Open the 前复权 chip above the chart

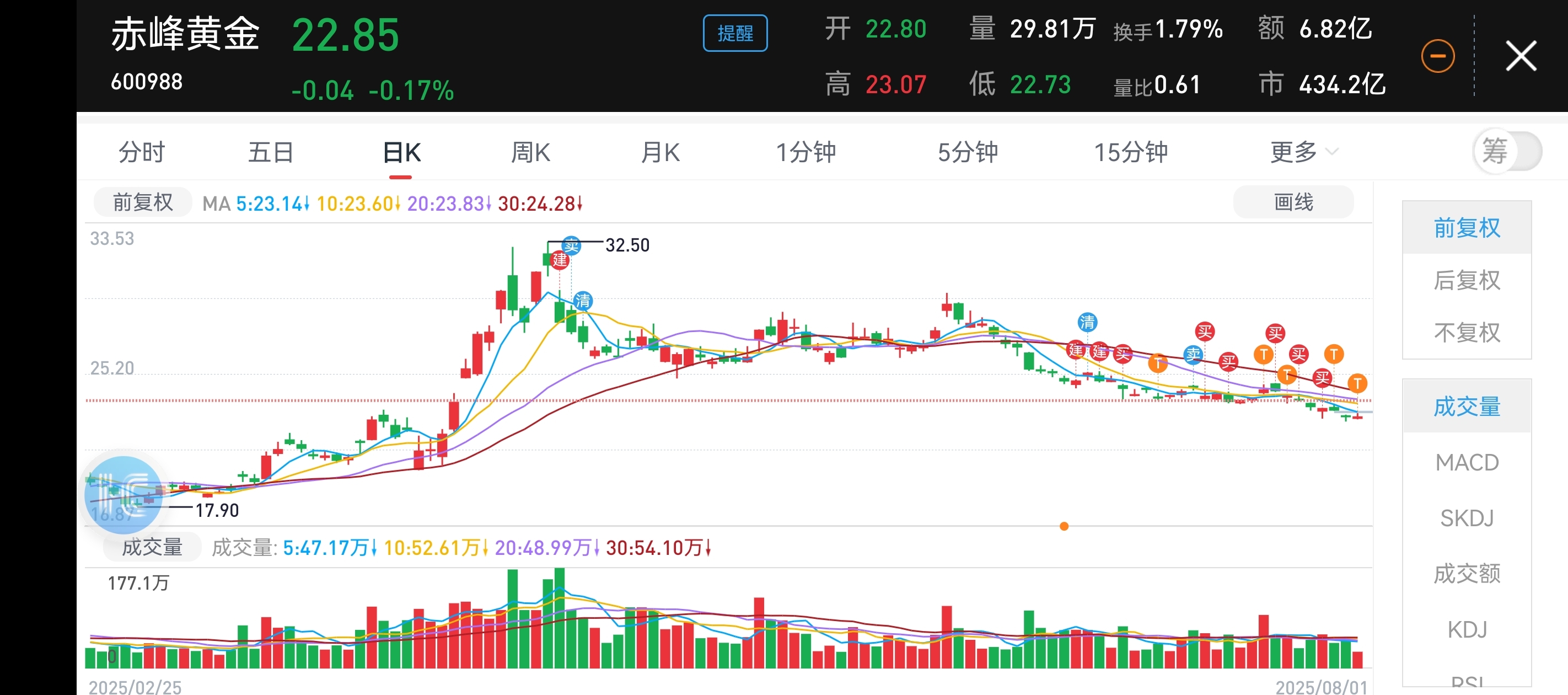click(143, 202)
